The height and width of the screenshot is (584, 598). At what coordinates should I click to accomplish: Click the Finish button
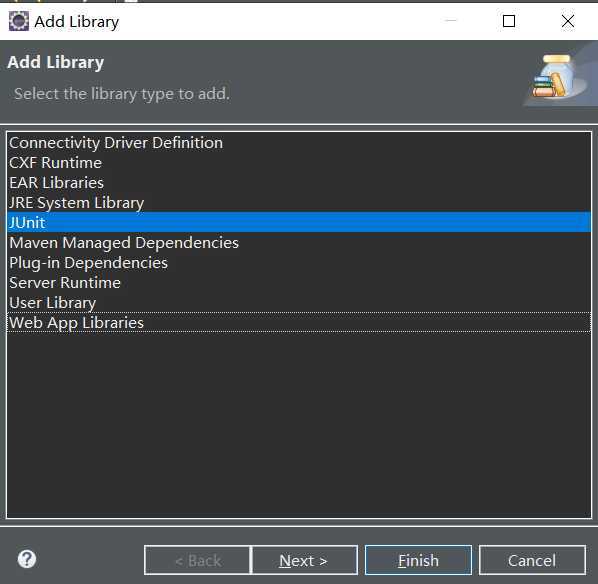point(418,560)
